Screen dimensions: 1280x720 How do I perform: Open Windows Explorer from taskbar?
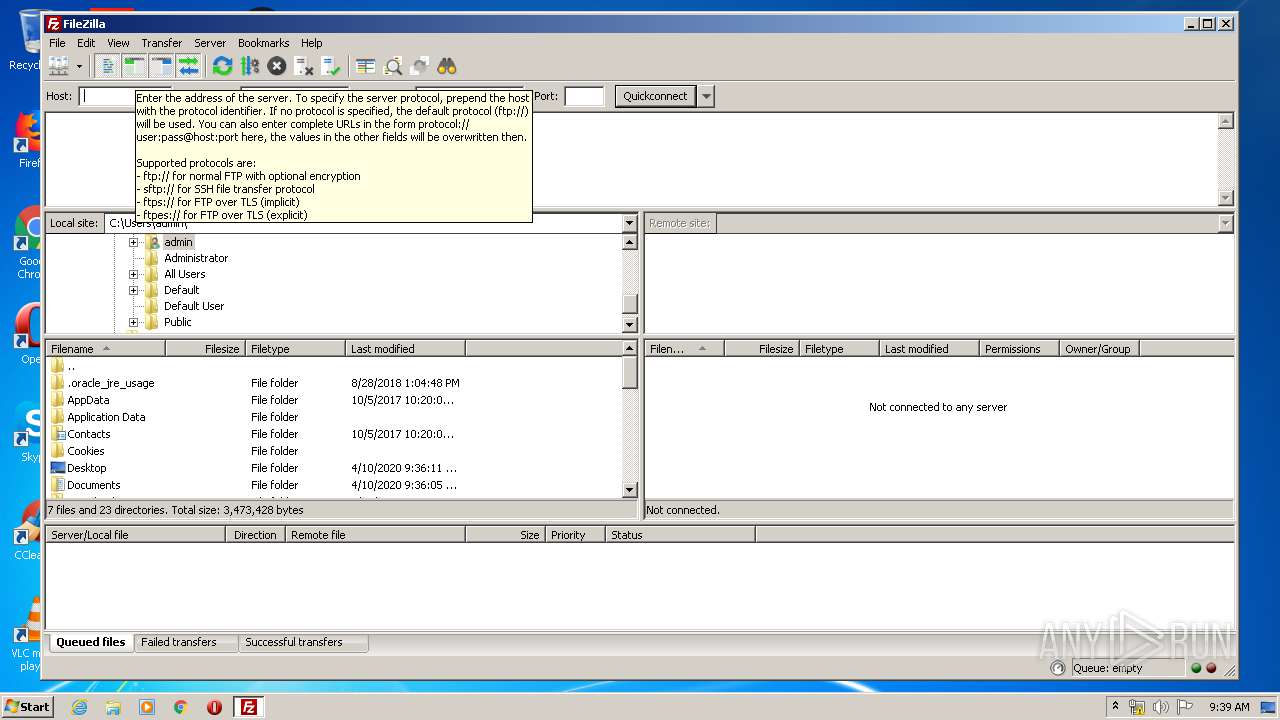[x=113, y=707]
